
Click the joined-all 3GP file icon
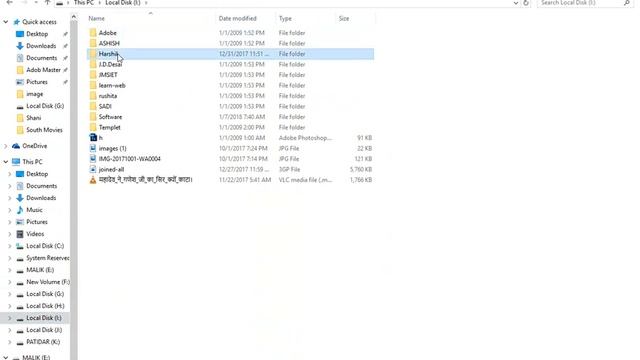point(93,169)
